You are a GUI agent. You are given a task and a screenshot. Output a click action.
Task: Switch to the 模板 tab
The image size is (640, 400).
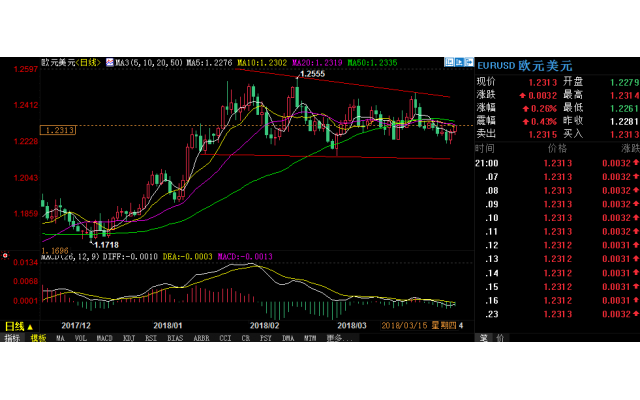(x=38, y=338)
